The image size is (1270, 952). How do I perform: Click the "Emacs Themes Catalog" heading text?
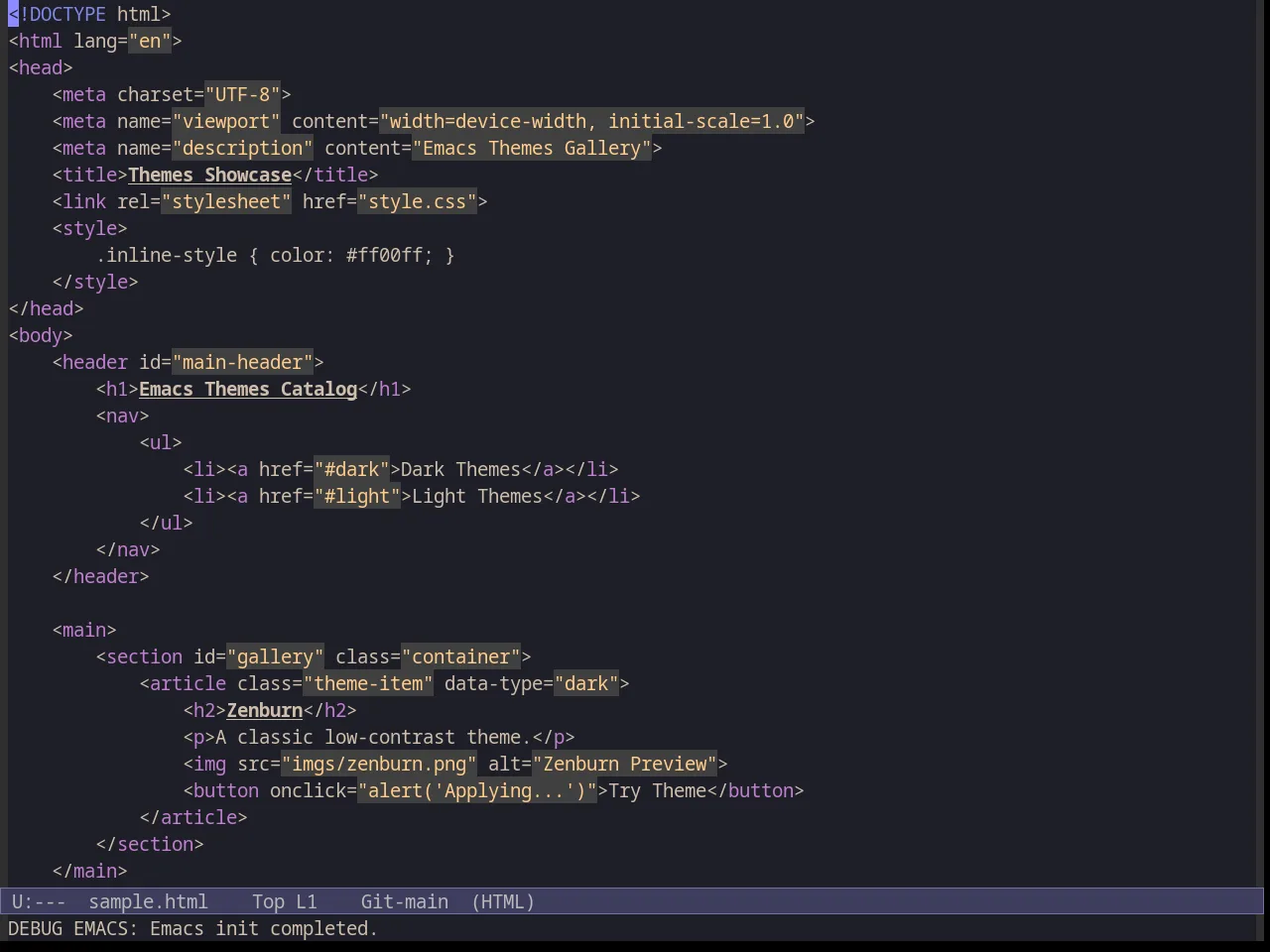pos(248,389)
